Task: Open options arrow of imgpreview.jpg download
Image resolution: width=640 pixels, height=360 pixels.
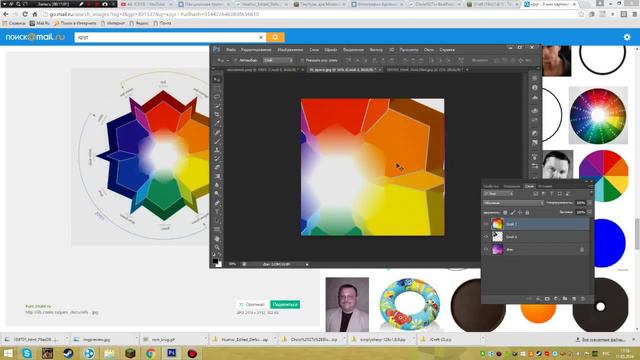Action: [136, 339]
